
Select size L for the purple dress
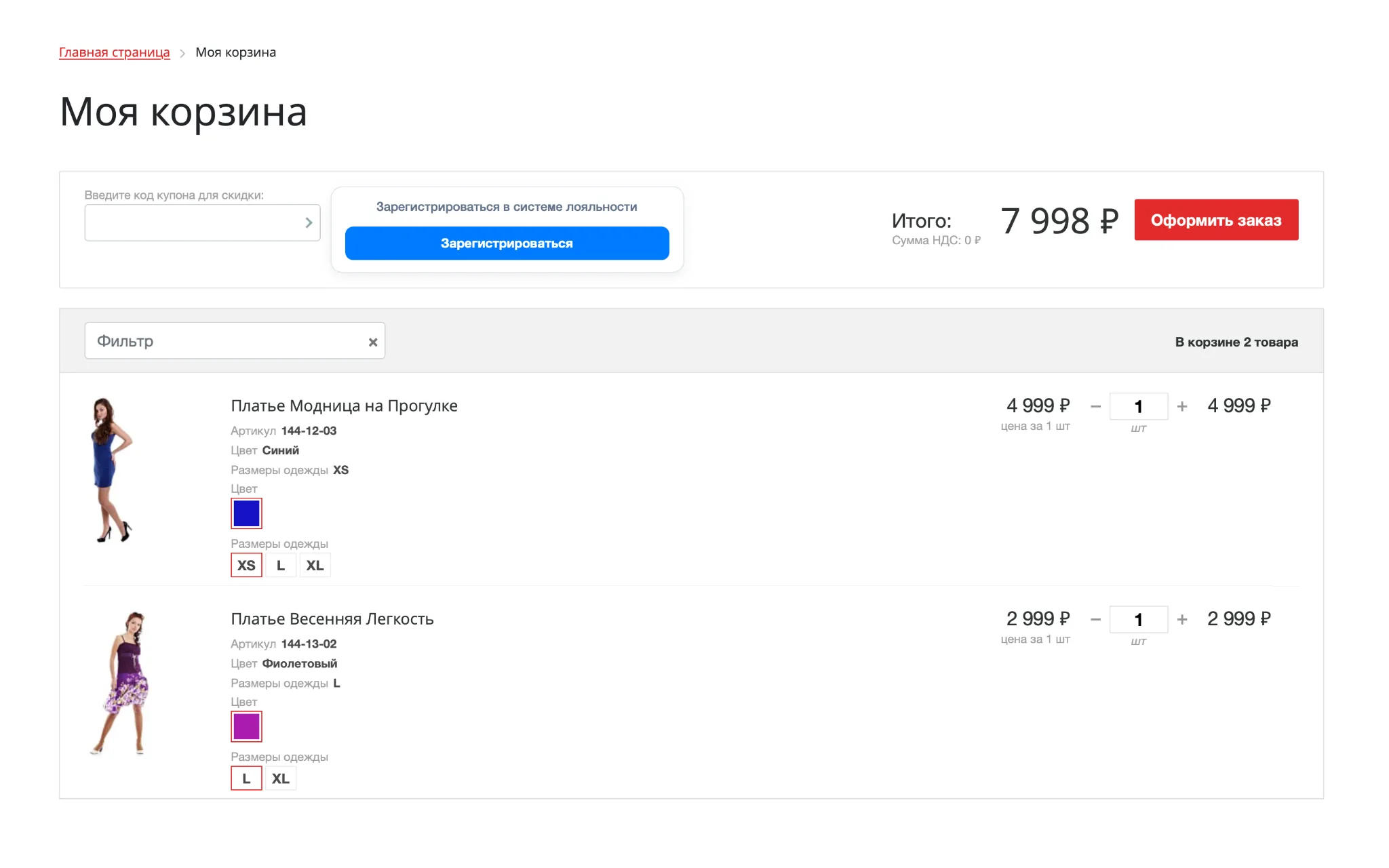click(x=246, y=778)
